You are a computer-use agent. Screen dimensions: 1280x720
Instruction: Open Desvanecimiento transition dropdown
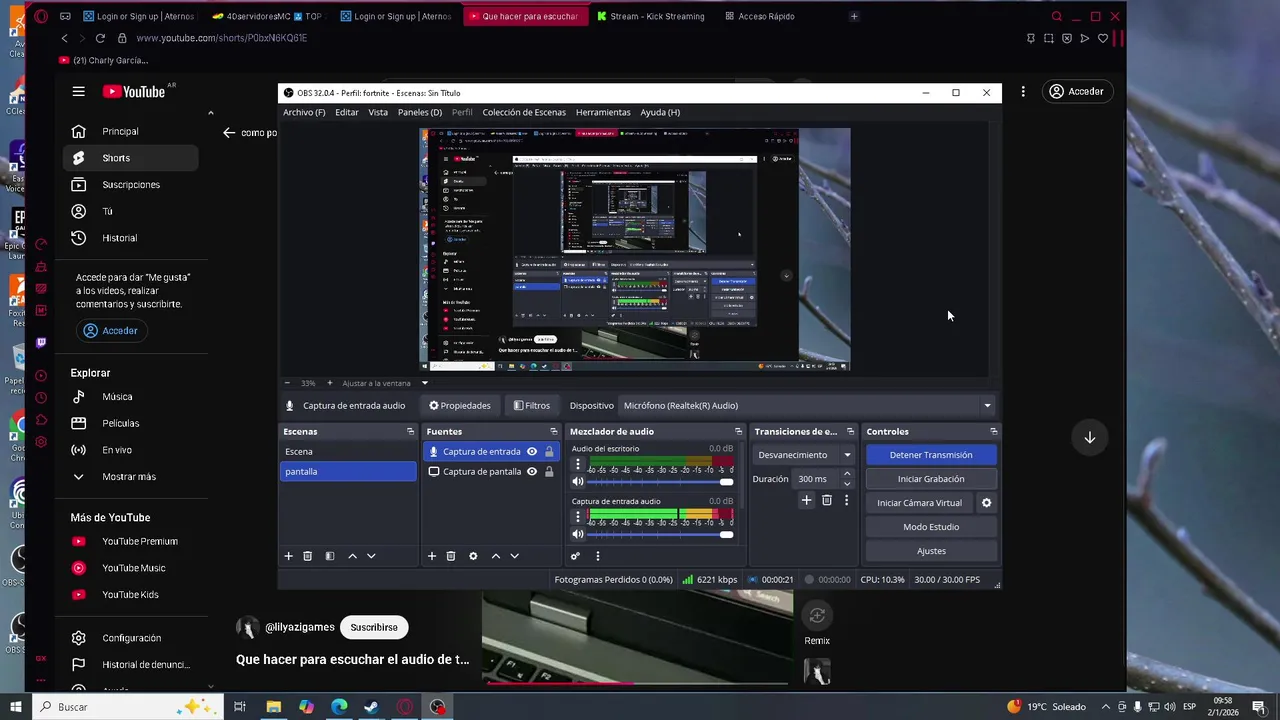[804, 455]
